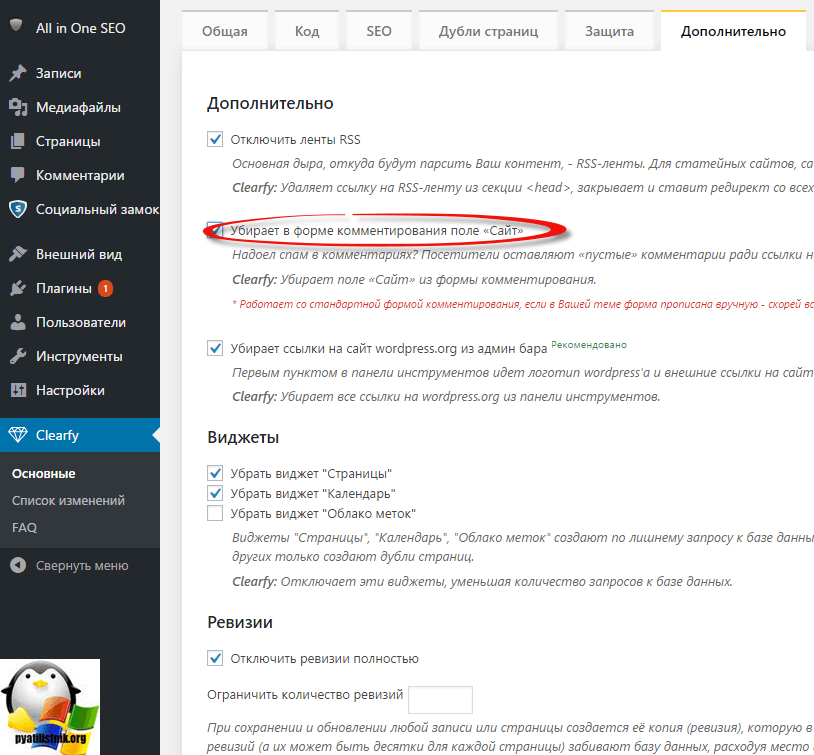Enable Убрать виджет "Облако меток"

pos(215,513)
